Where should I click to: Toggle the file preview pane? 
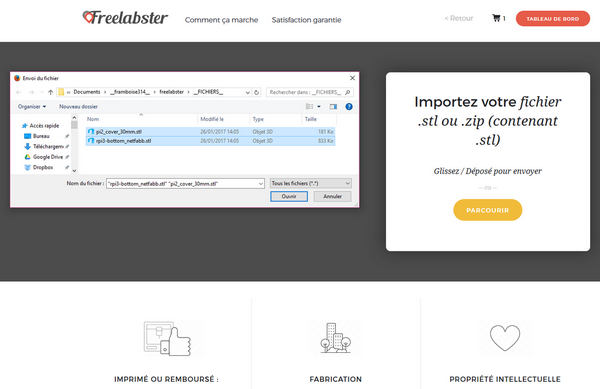333,107
